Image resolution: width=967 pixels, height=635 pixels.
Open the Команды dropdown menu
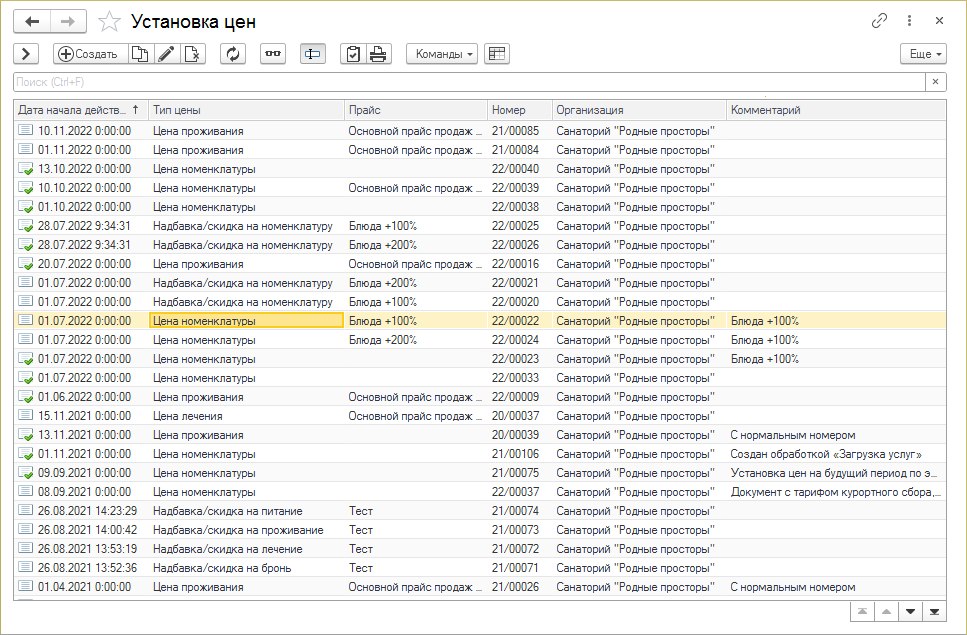tap(441, 54)
